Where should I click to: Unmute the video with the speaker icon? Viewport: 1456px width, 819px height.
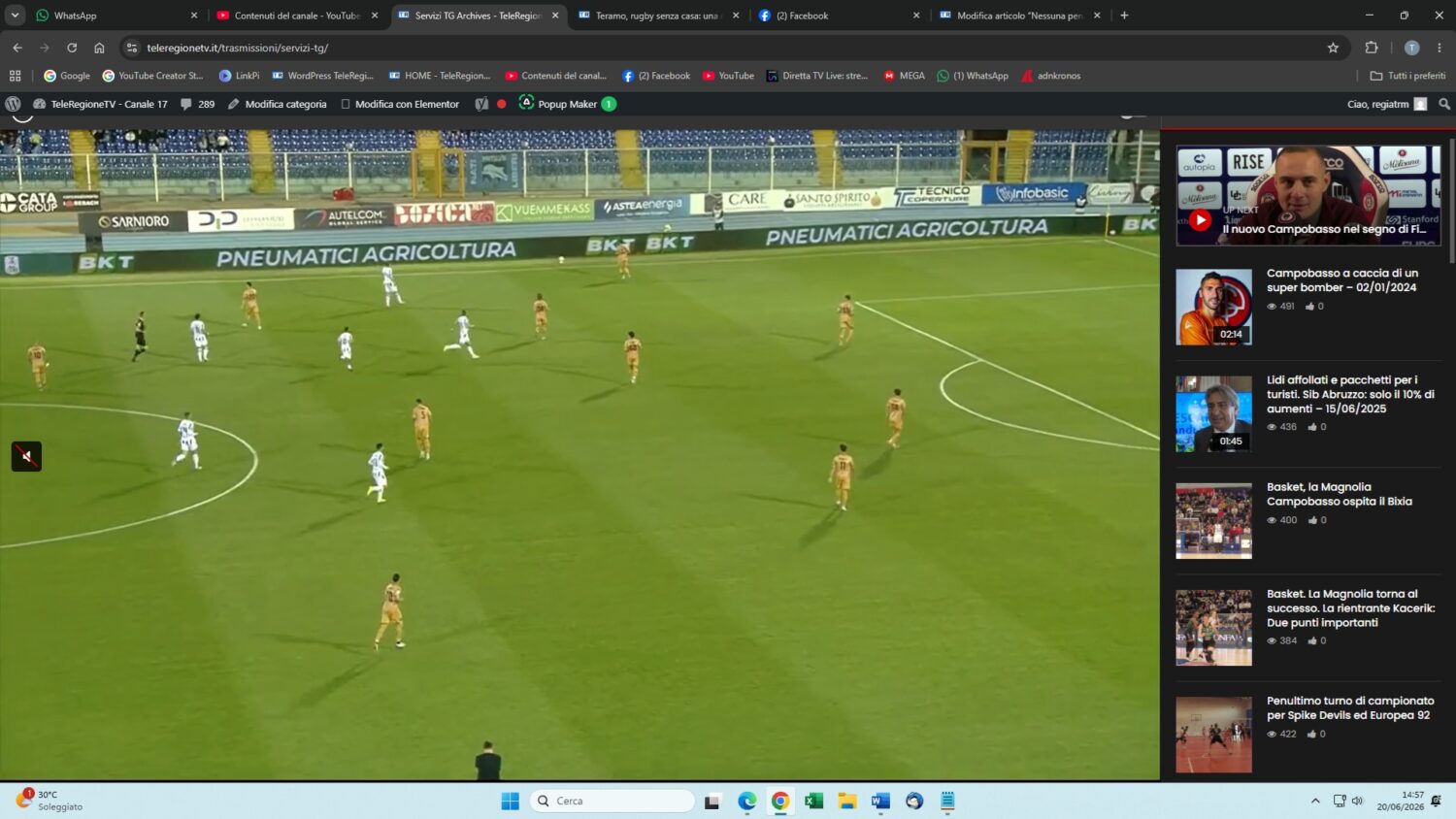[x=26, y=456]
